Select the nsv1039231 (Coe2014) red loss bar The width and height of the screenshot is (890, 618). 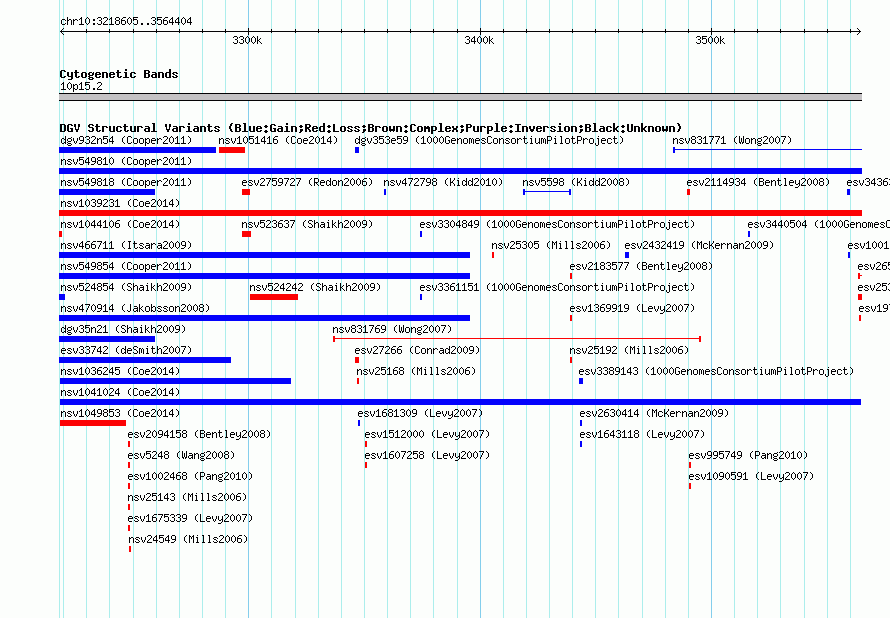click(460, 213)
